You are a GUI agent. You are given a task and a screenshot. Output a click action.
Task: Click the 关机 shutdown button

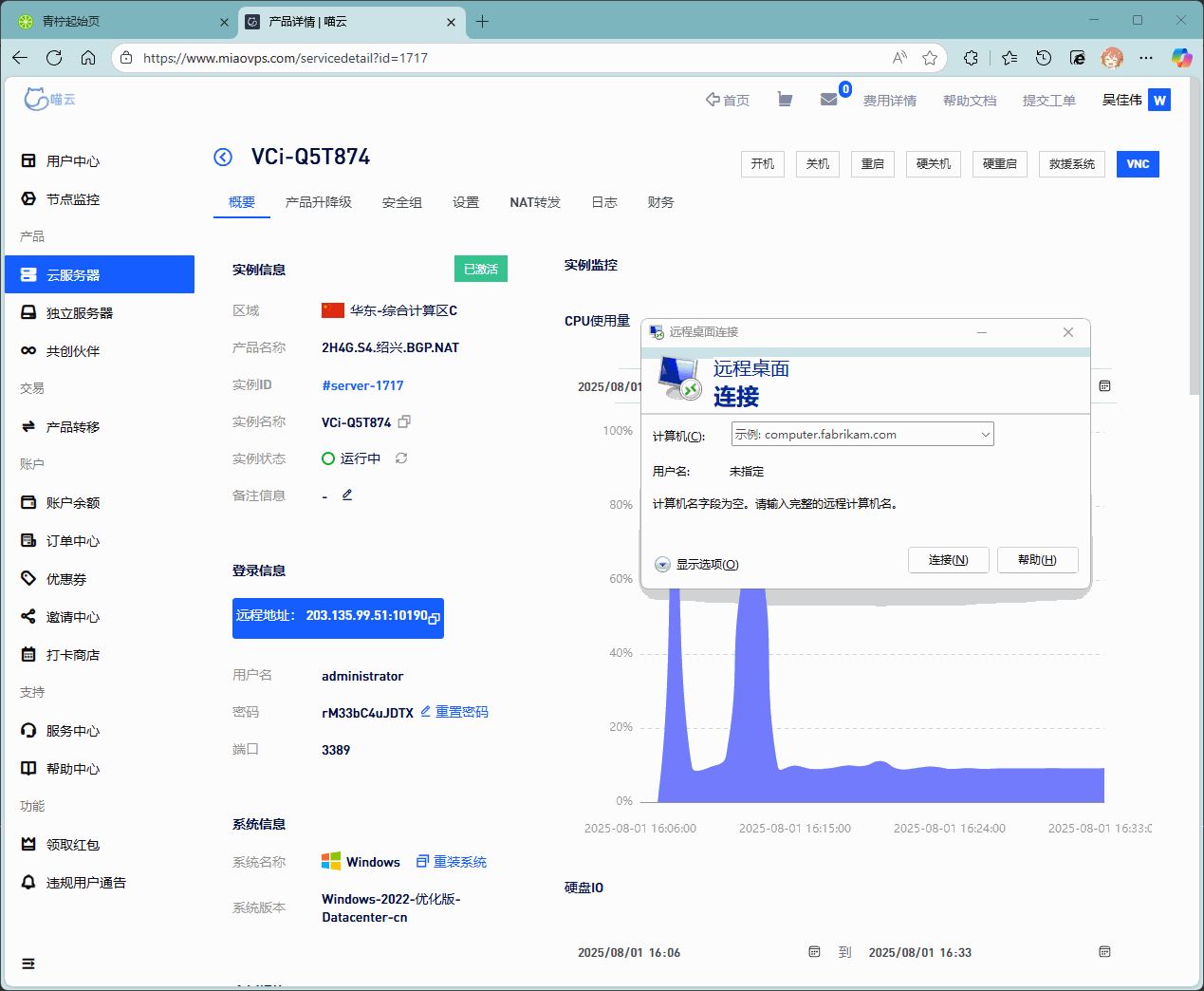818,164
